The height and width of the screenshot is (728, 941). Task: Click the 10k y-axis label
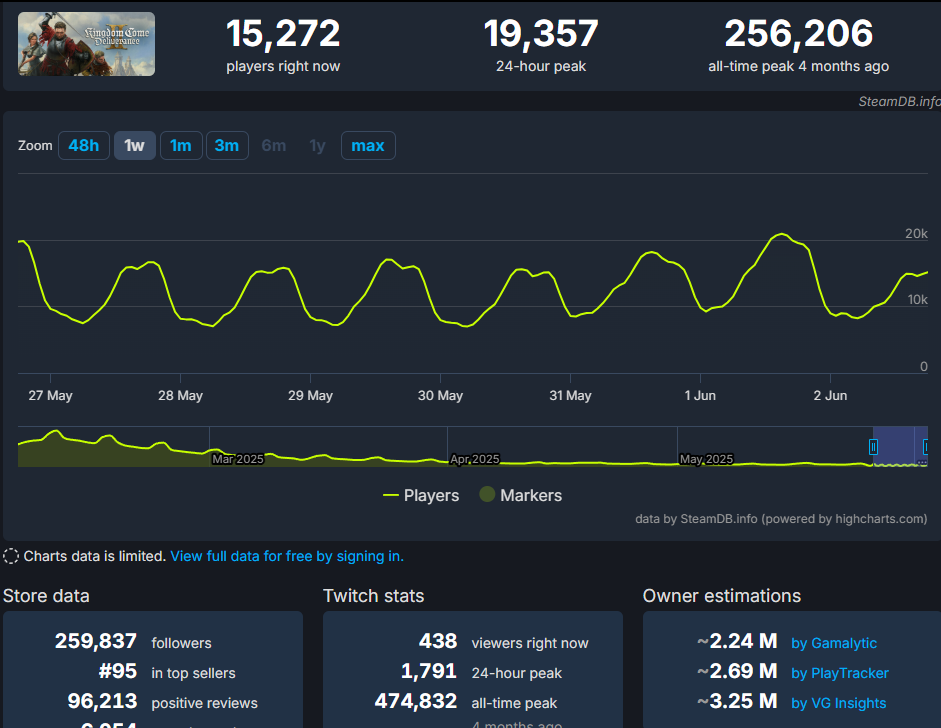pos(918,299)
